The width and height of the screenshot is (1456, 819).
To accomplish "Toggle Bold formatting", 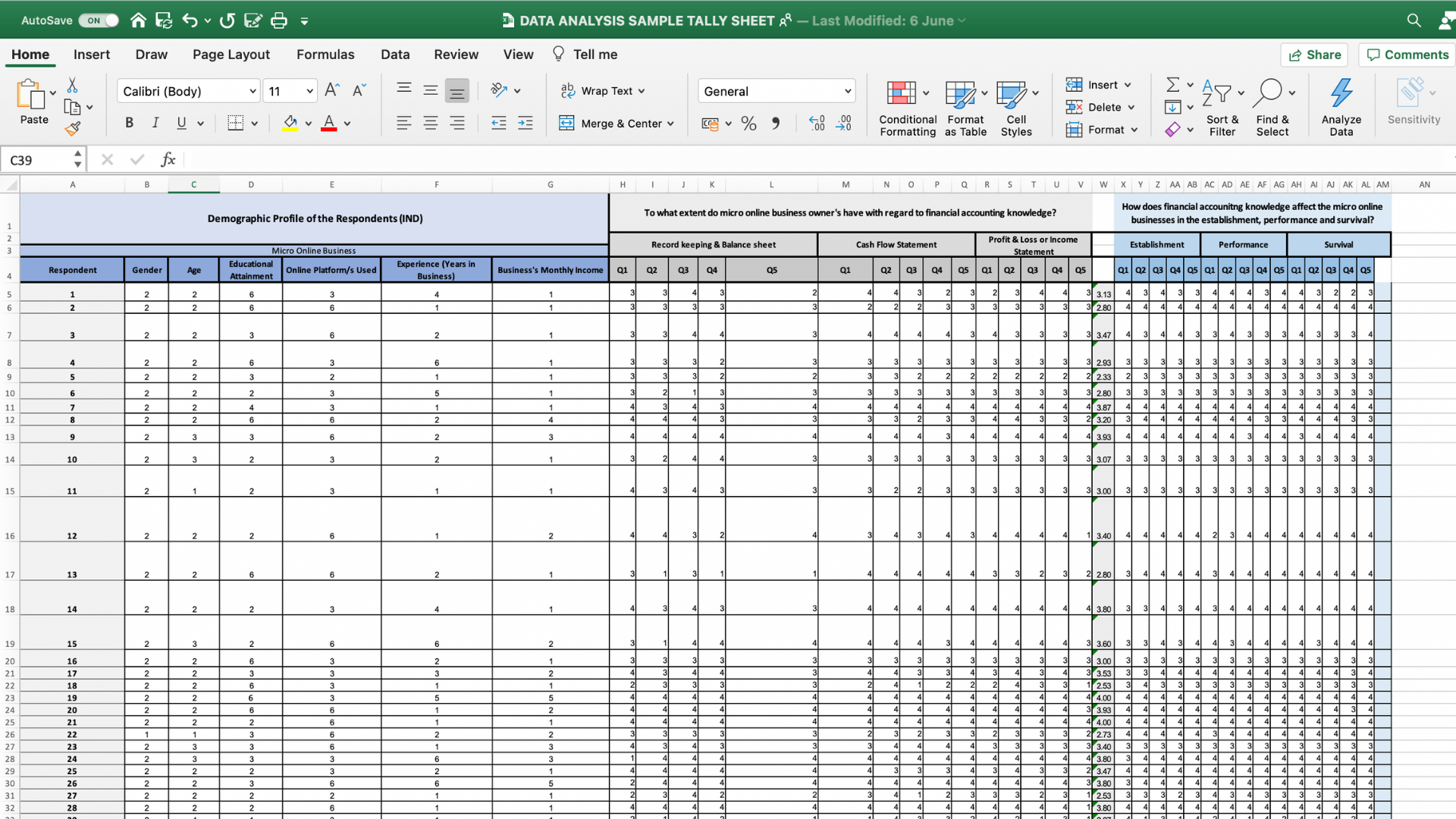I will (129, 123).
